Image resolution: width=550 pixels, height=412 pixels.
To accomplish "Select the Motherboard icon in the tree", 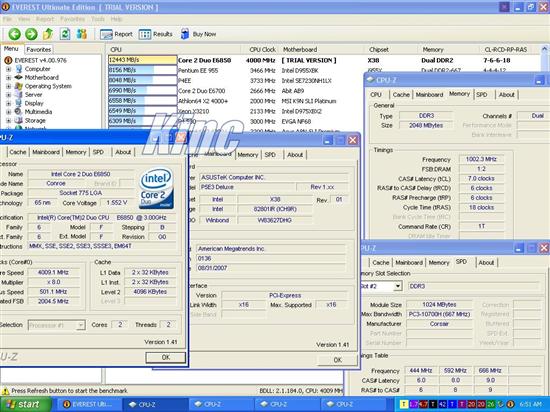I will pyautogui.click(x=19, y=77).
